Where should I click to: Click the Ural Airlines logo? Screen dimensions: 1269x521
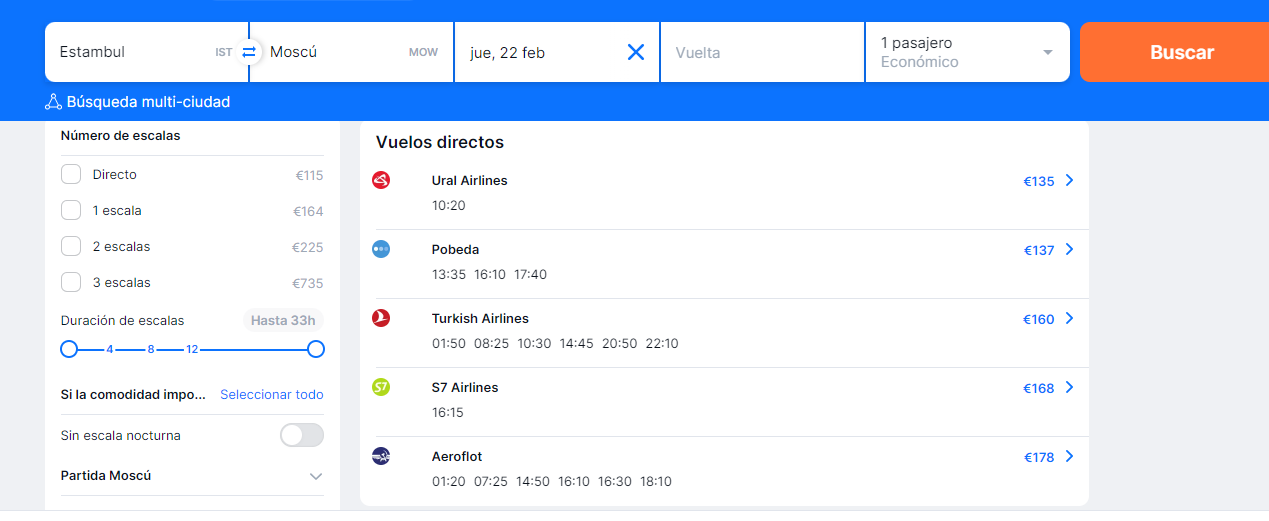tap(381, 180)
